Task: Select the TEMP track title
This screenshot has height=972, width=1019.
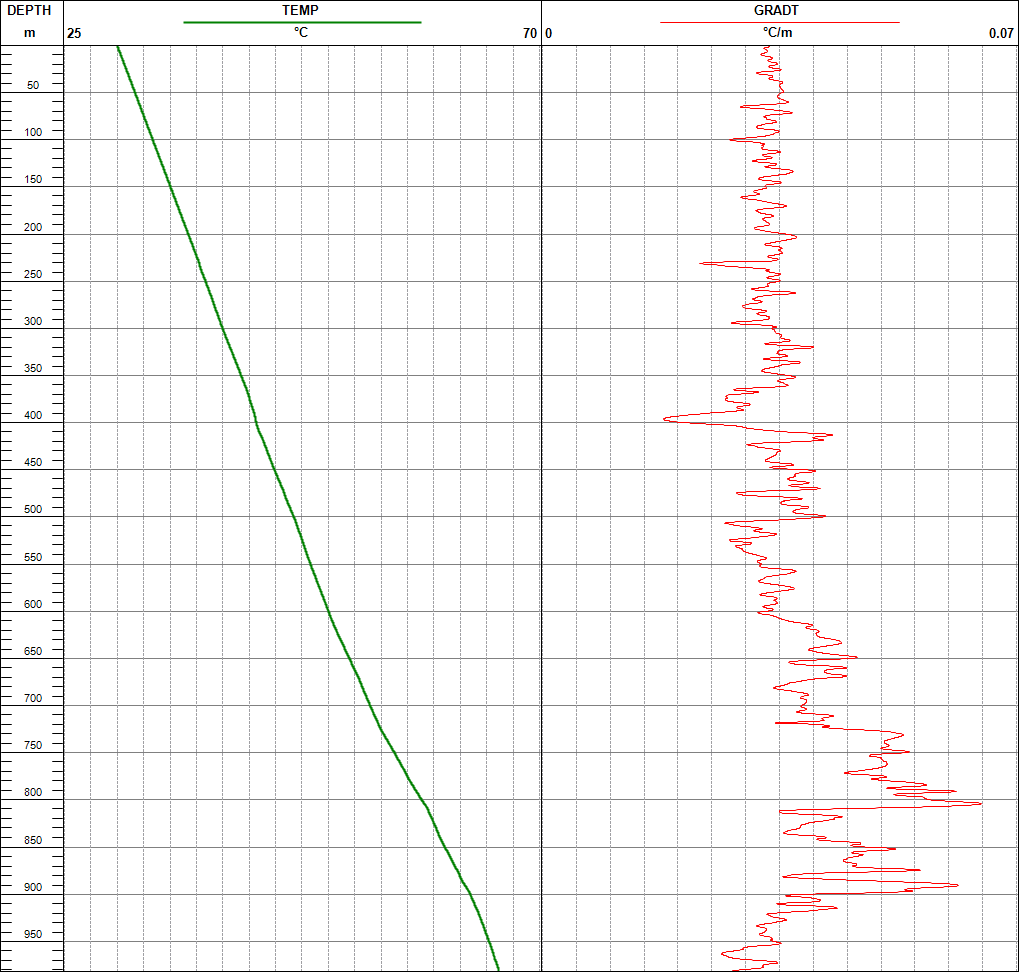Action: click(300, 10)
